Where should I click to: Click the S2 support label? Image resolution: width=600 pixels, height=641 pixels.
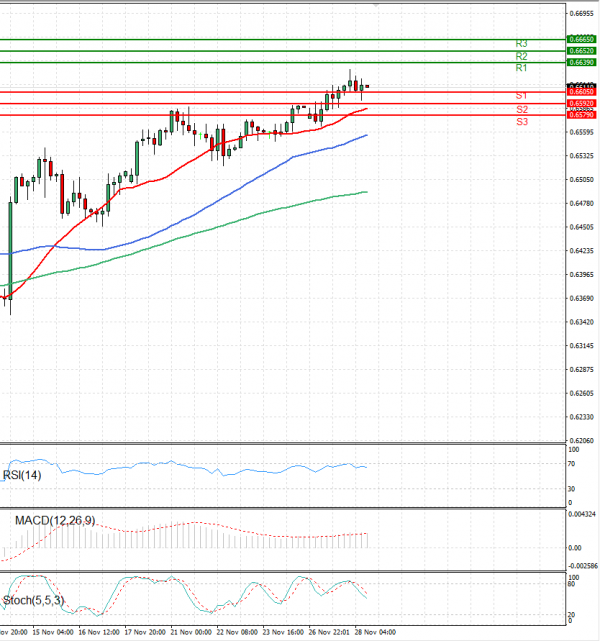click(522, 109)
